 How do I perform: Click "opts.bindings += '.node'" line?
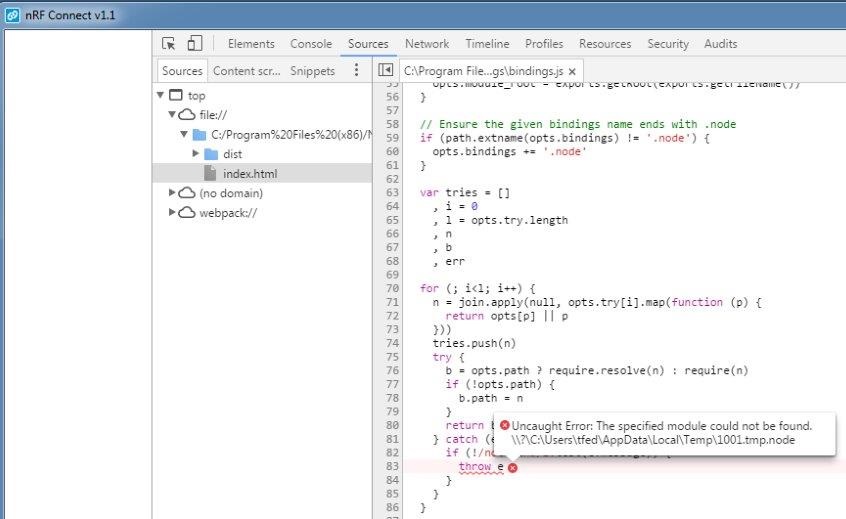click(x=509, y=152)
